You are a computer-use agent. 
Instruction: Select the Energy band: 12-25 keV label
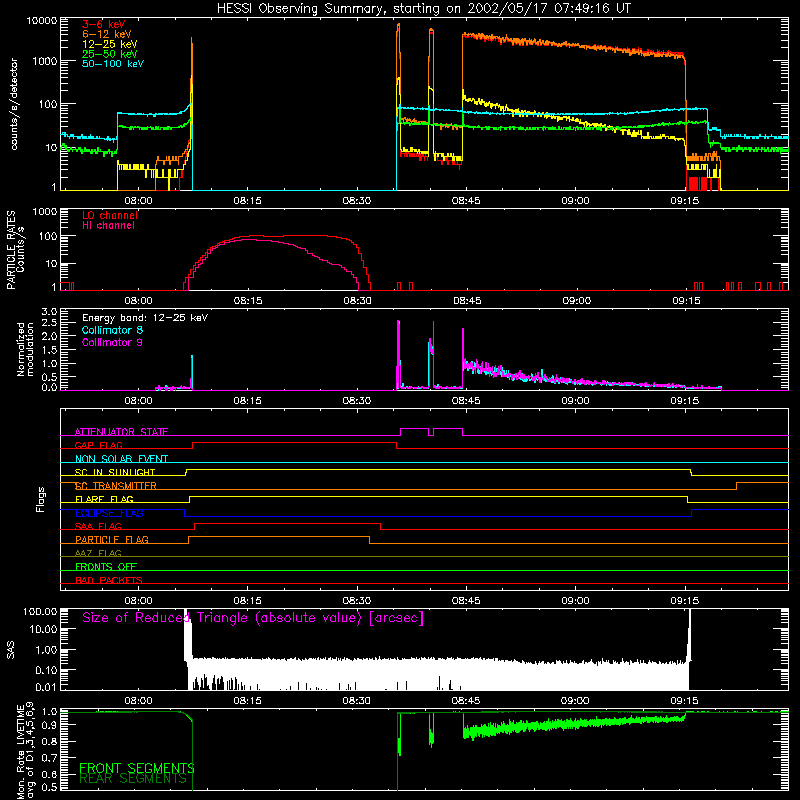145,318
